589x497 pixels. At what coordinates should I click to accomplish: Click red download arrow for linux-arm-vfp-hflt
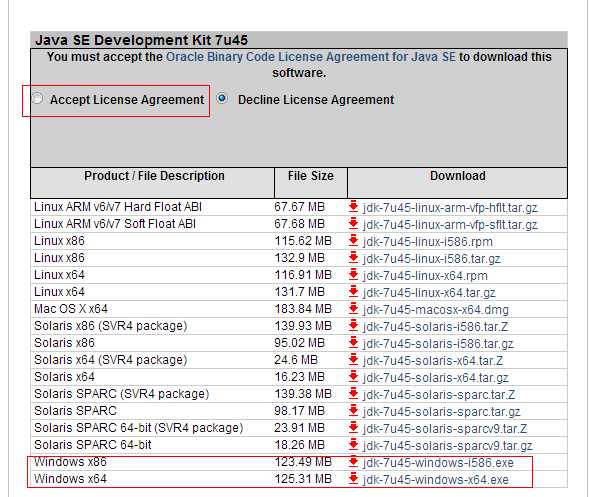(353, 207)
